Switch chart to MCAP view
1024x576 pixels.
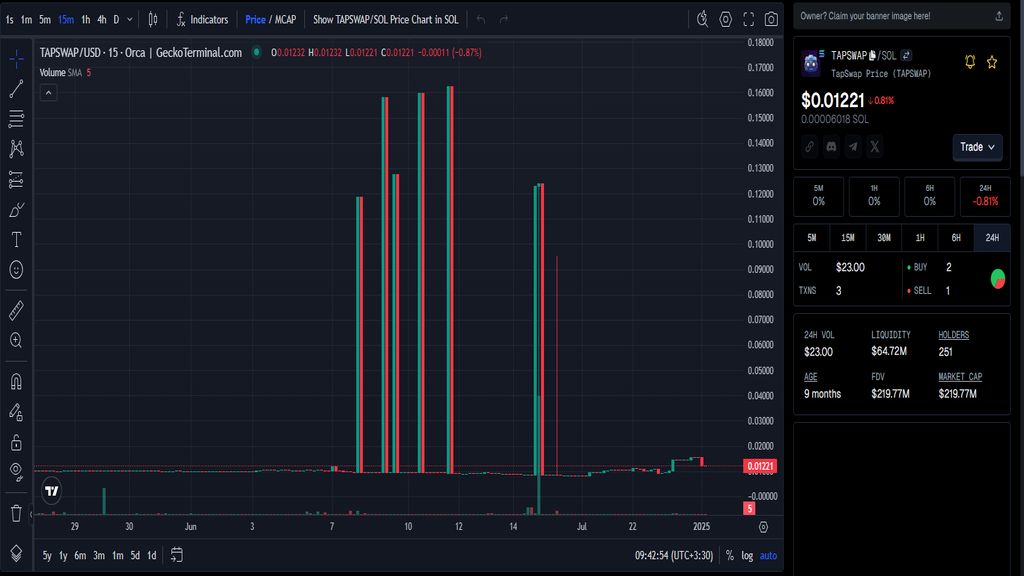[285, 19]
